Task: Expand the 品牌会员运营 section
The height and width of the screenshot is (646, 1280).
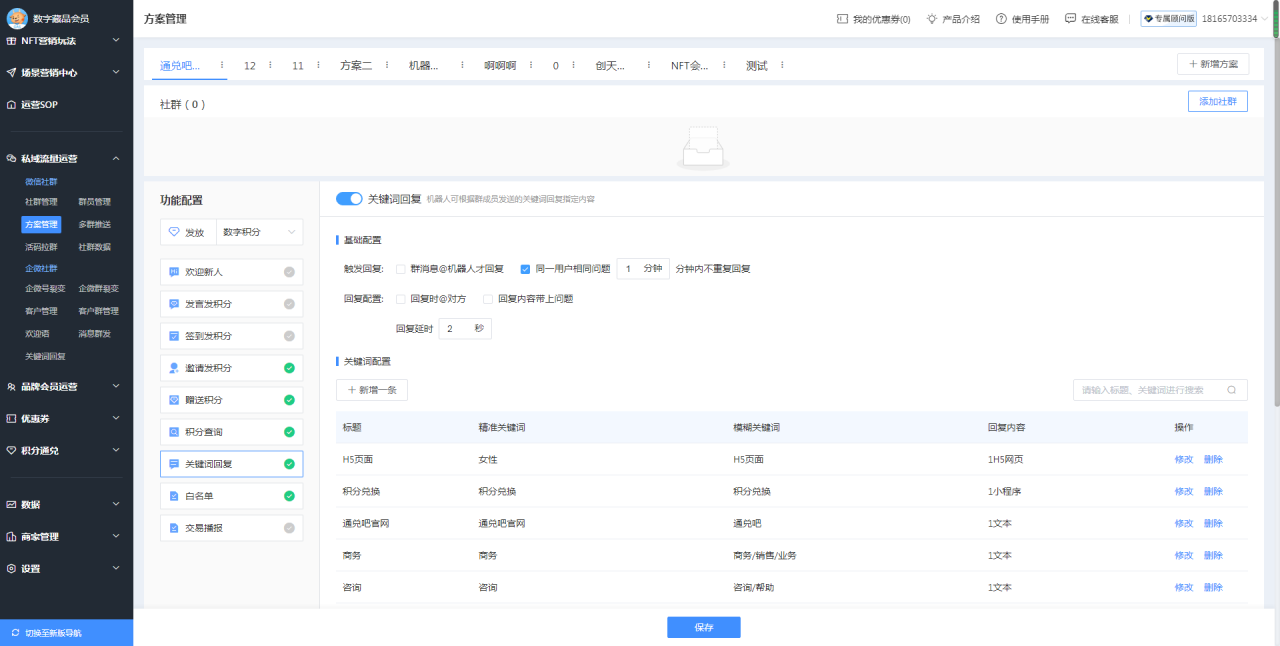Action: coord(65,386)
